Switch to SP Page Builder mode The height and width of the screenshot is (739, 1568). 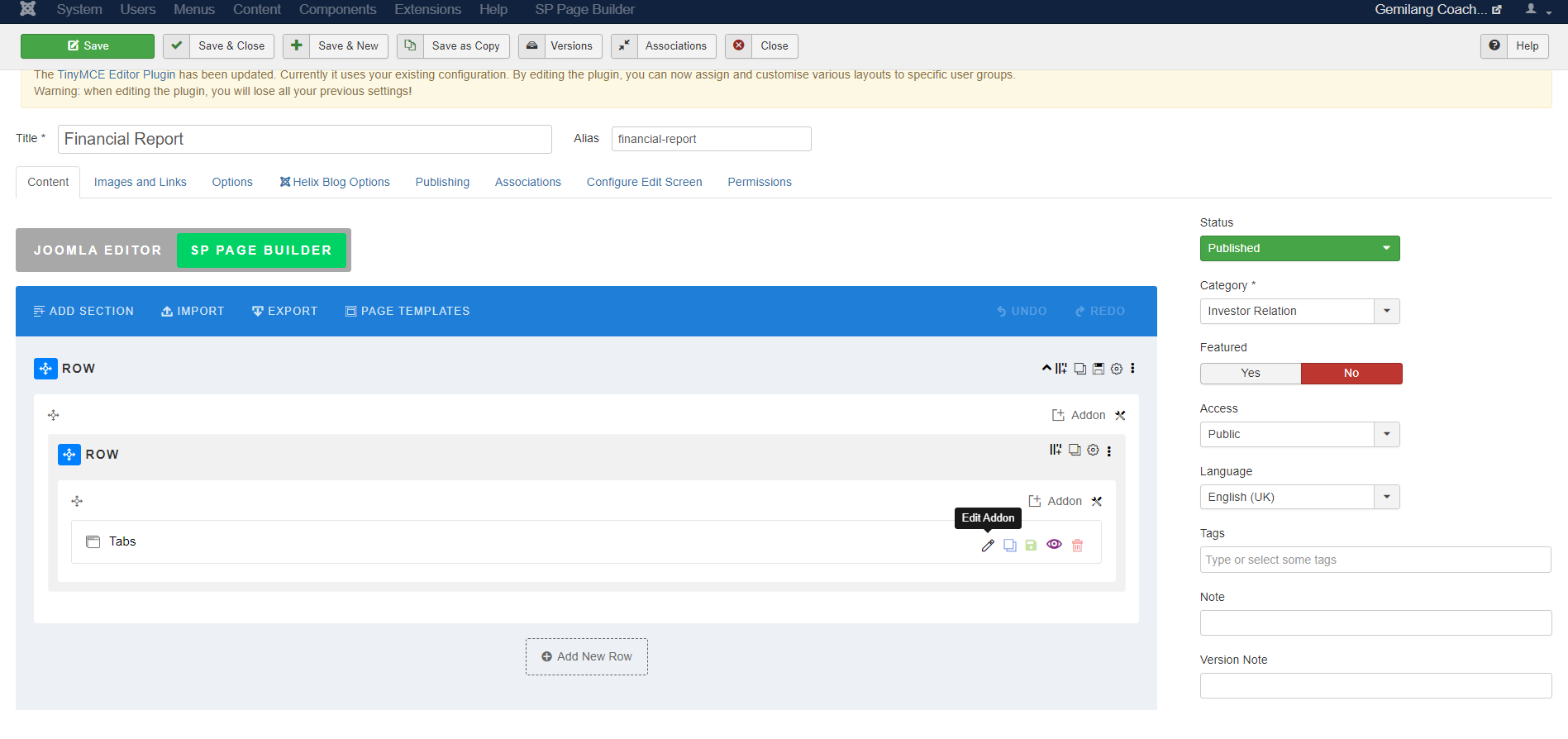261,250
